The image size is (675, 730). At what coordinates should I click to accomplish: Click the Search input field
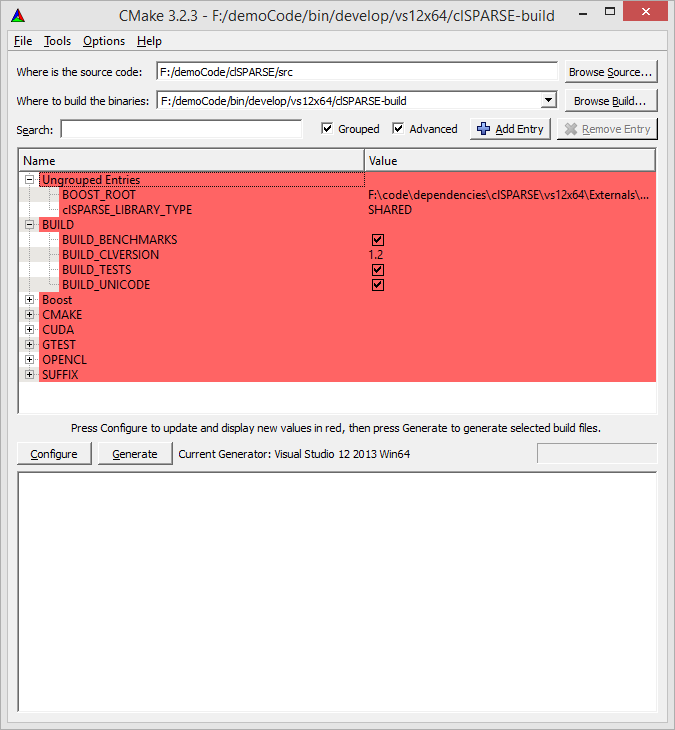182,129
